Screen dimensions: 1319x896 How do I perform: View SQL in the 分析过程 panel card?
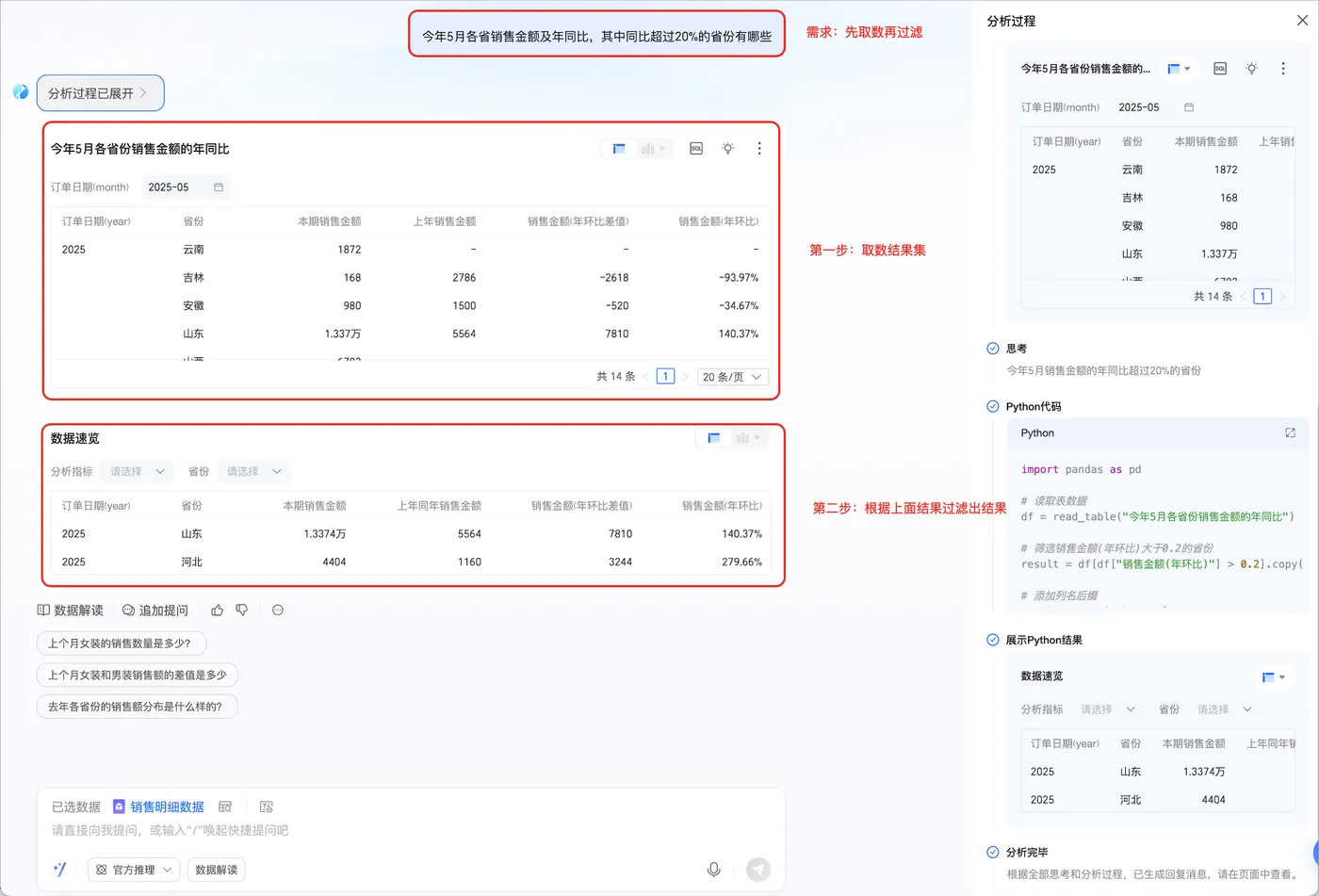tap(1220, 69)
